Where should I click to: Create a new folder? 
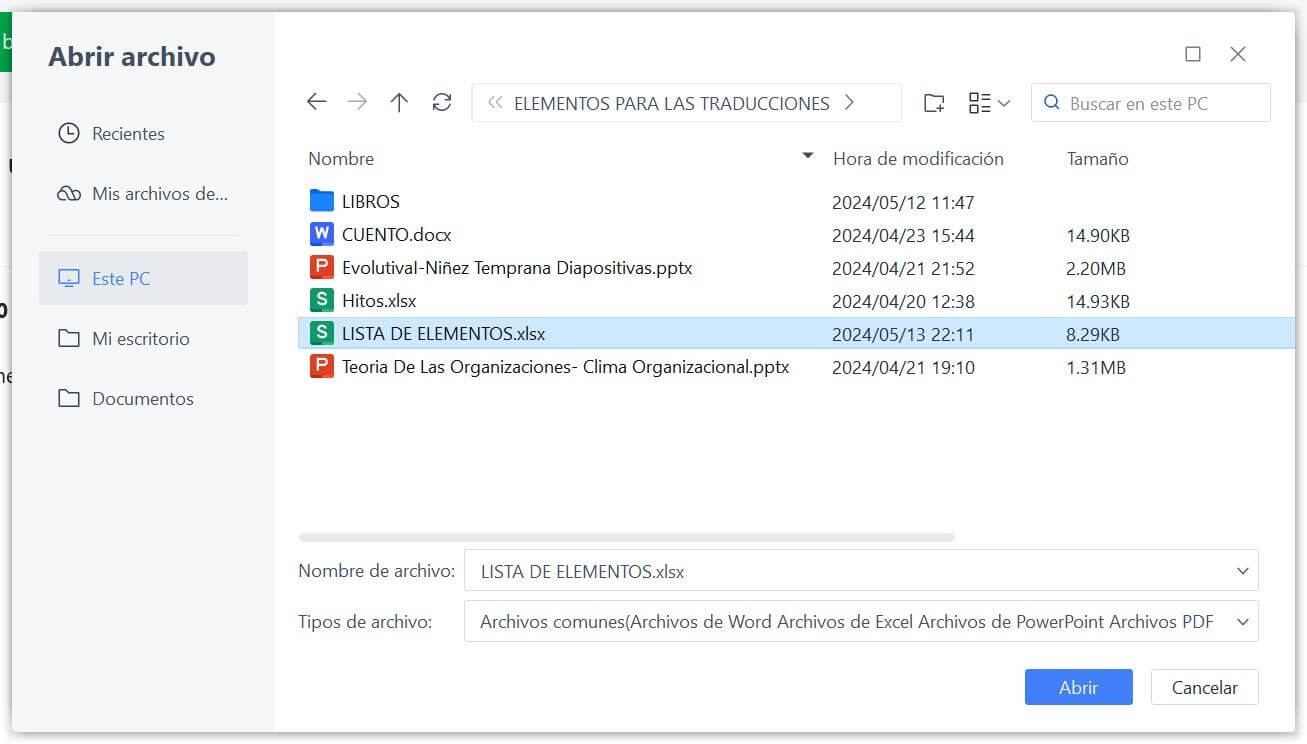click(x=933, y=102)
